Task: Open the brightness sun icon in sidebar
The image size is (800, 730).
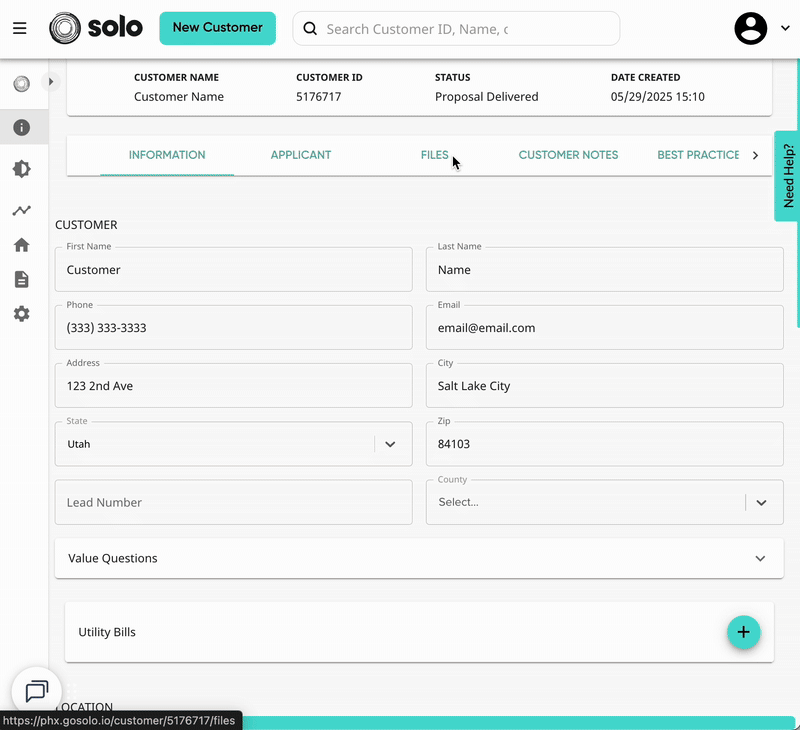Action: click(x=21, y=169)
